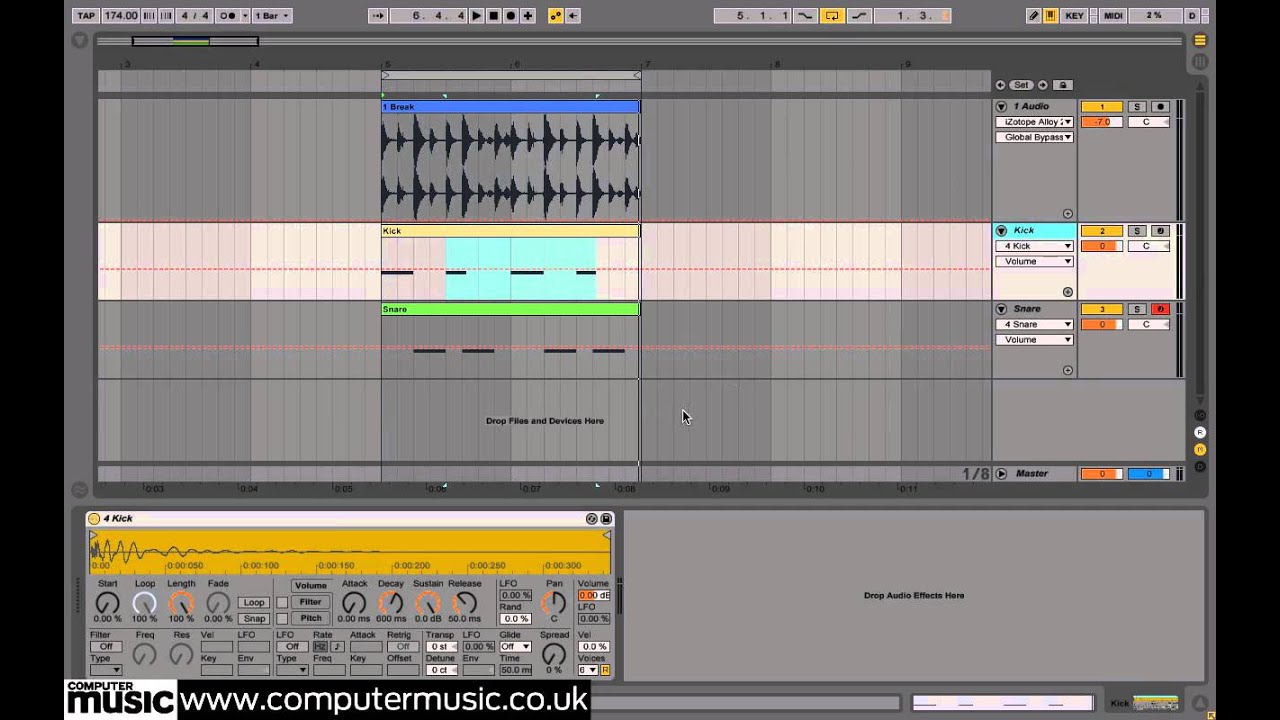Toggle the Computer MIDI Keyboard button
The height and width of the screenshot is (720, 1280).
pos(1051,16)
